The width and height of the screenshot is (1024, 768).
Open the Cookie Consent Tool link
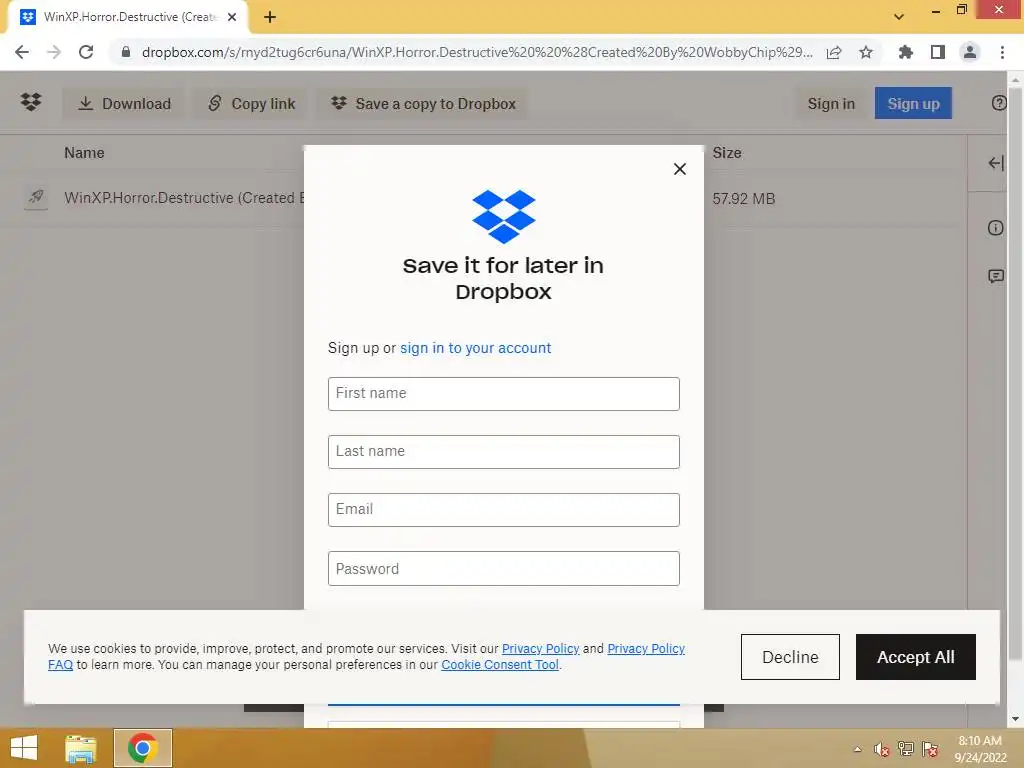500,665
